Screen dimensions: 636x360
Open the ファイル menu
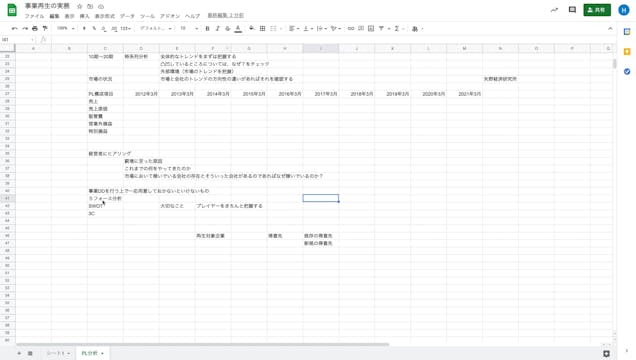(34, 16)
